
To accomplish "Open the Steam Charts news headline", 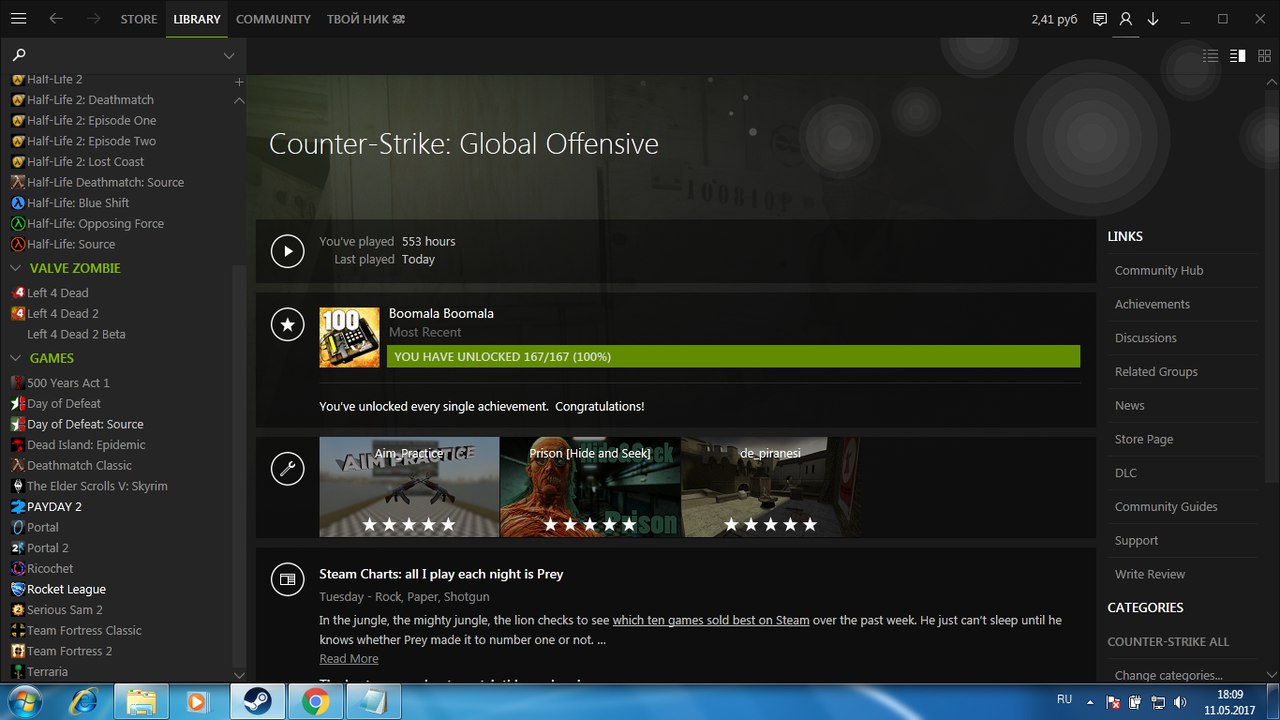I will pos(441,574).
